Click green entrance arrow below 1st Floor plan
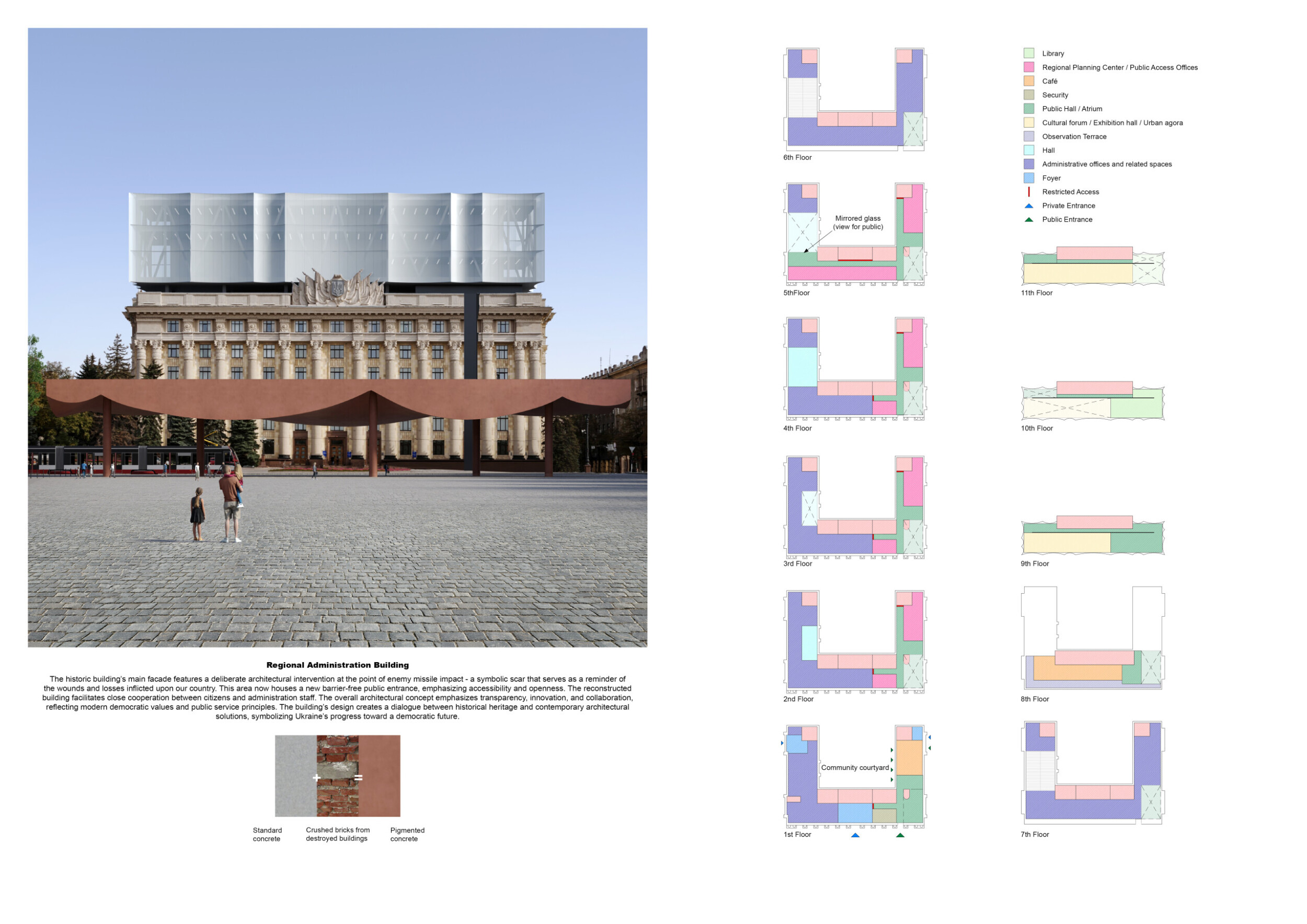Image resolution: width=1307 pixels, height=924 pixels. 900,835
